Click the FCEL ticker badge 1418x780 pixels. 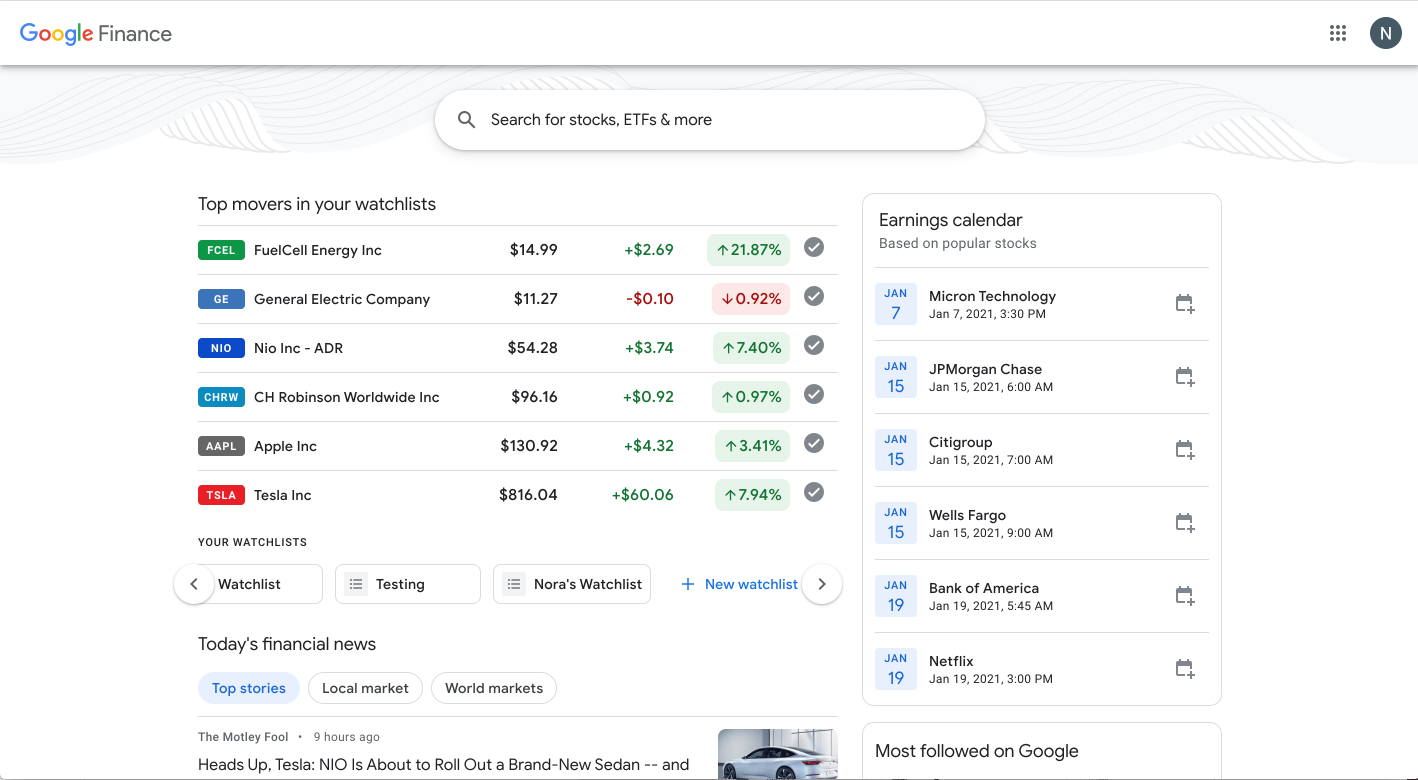click(x=221, y=250)
